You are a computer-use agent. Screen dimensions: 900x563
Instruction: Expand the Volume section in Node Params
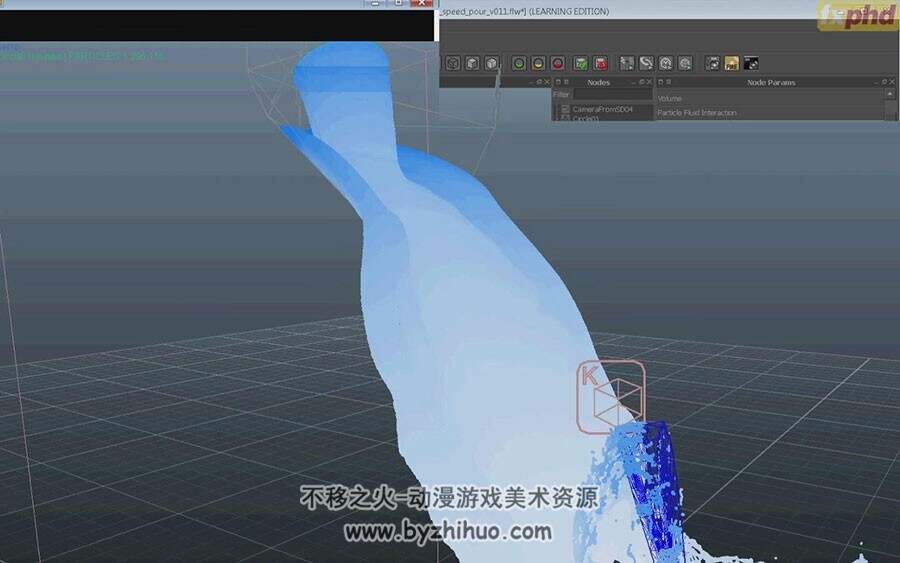coord(669,99)
